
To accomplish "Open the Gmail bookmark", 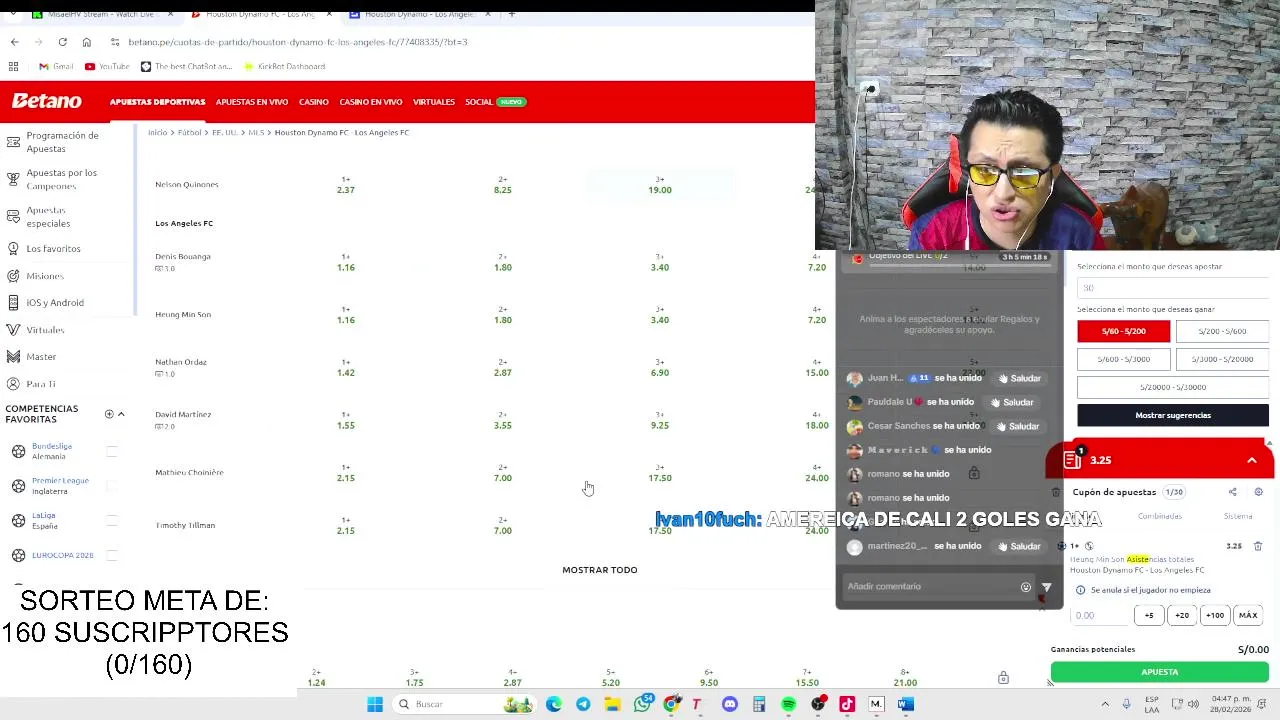I will [56, 66].
